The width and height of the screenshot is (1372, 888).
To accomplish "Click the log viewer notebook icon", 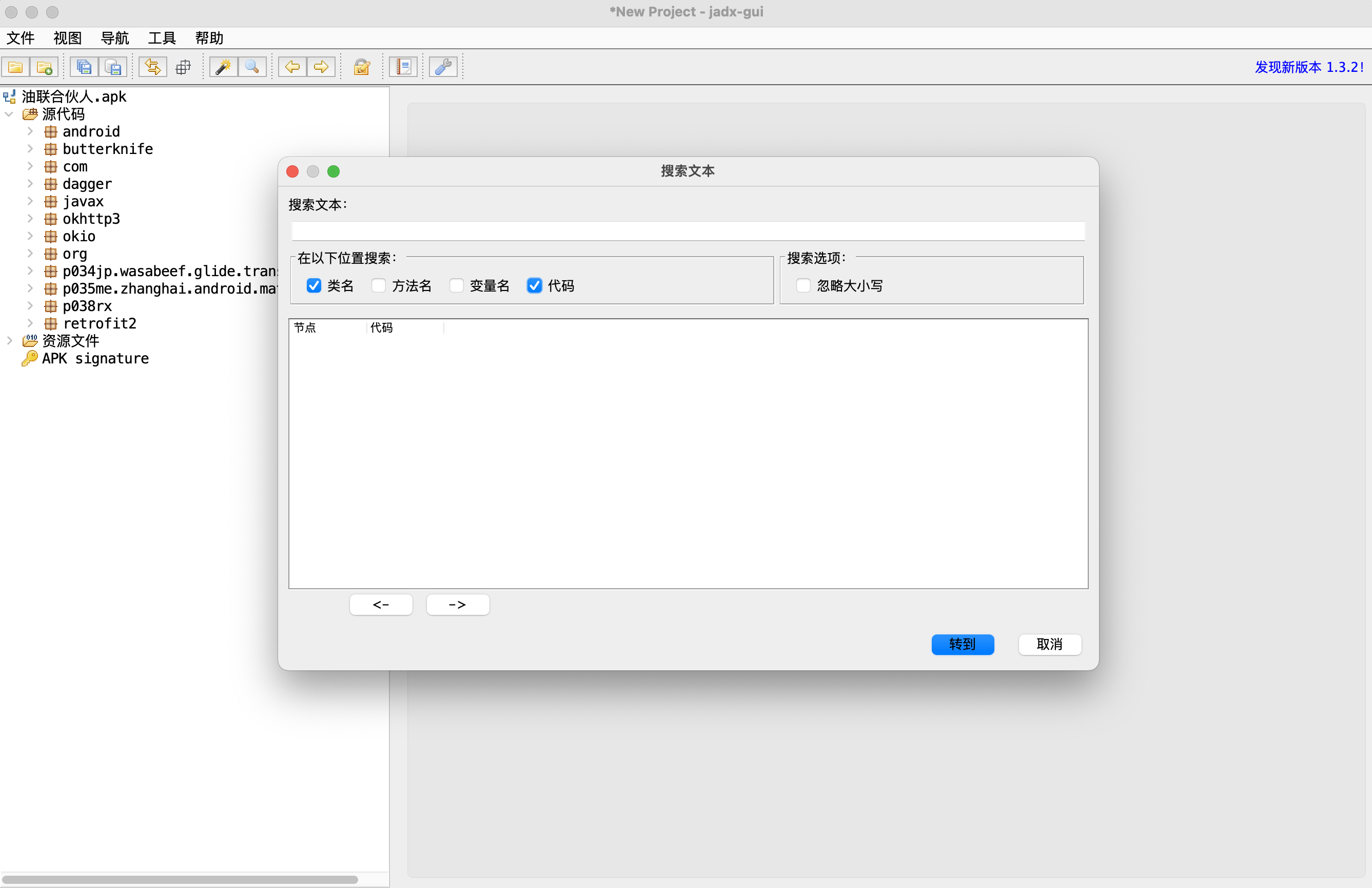I will (x=403, y=67).
